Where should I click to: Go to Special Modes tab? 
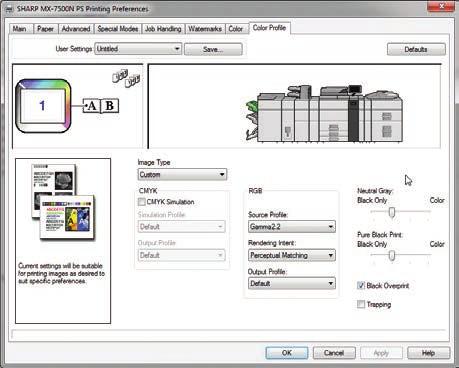[x=118, y=29]
